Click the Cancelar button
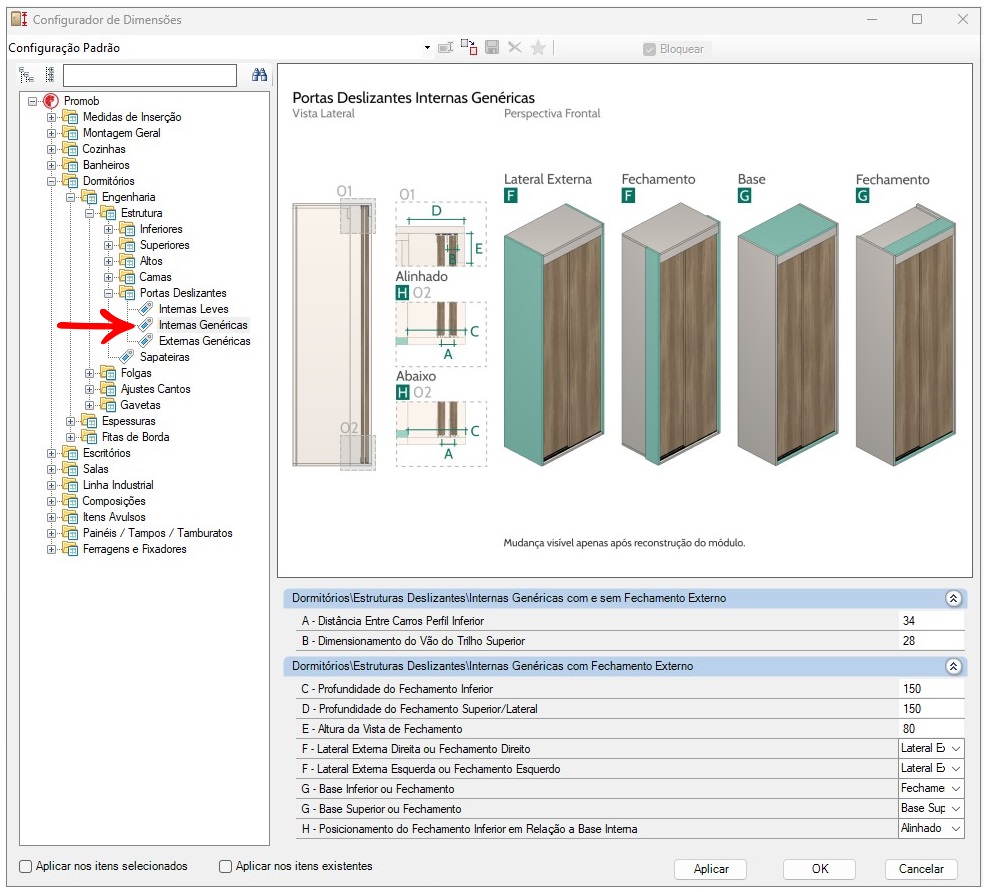The width and height of the screenshot is (1001, 892). 921,869
